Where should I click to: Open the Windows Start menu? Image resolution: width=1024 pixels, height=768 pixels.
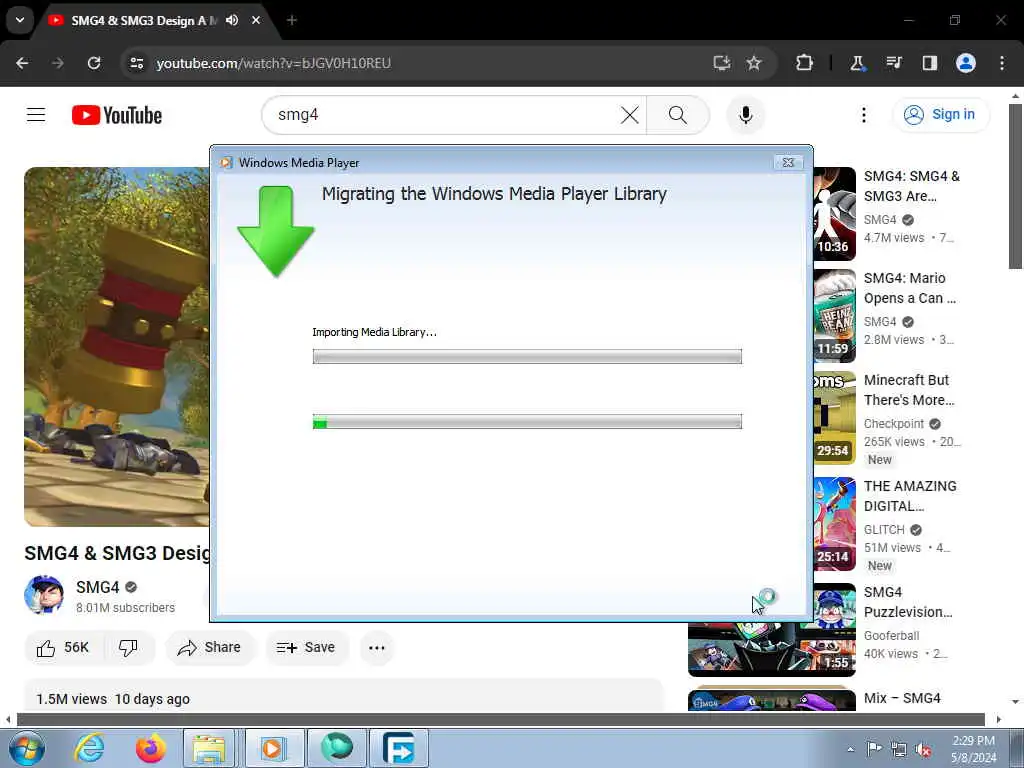pos(26,748)
